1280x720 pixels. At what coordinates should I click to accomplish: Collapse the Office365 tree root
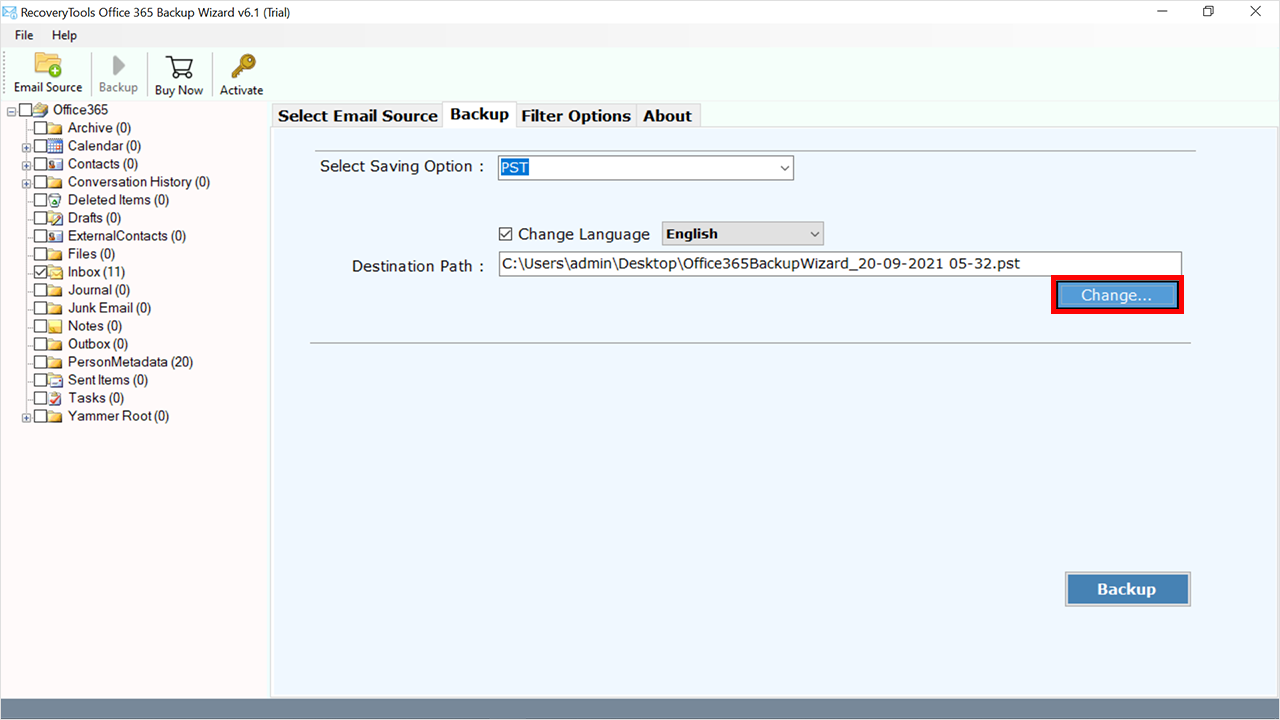pyautogui.click(x=11, y=111)
